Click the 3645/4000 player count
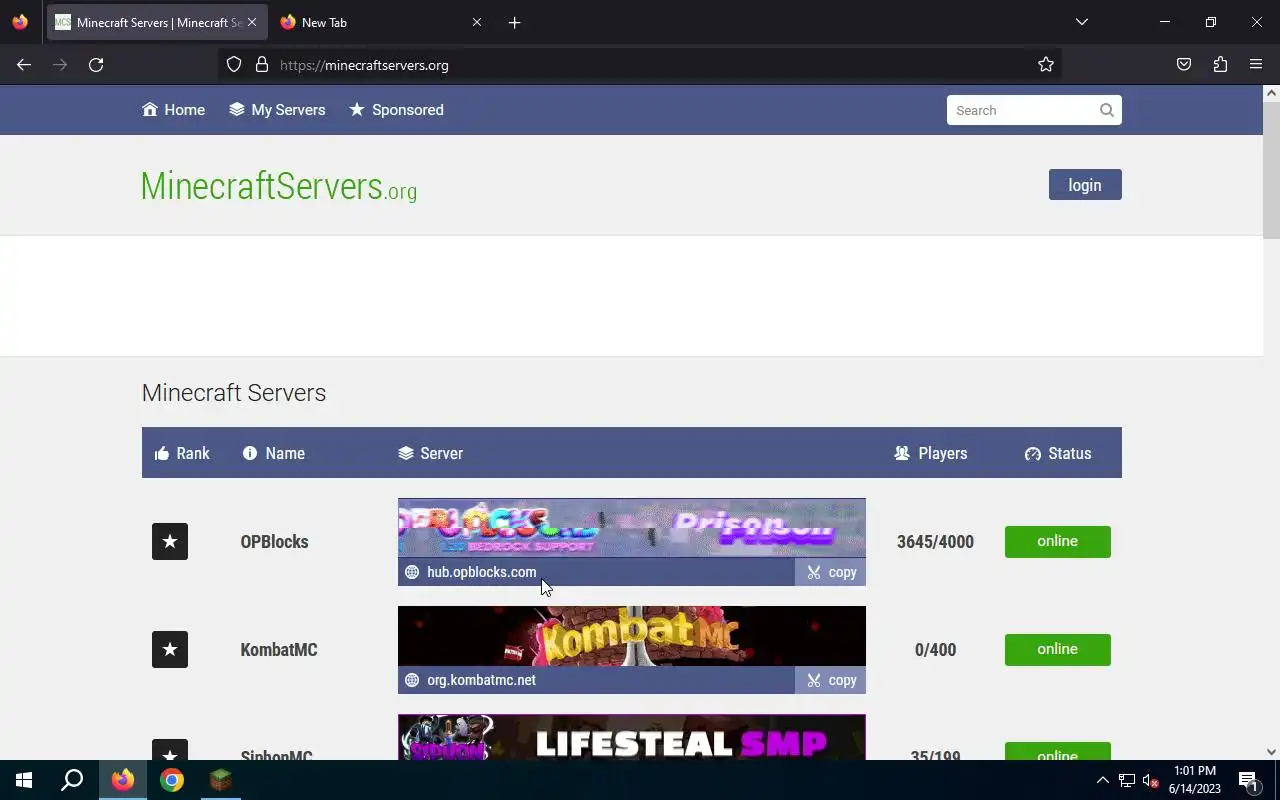Viewport: 1280px width, 800px height. [x=935, y=541]
